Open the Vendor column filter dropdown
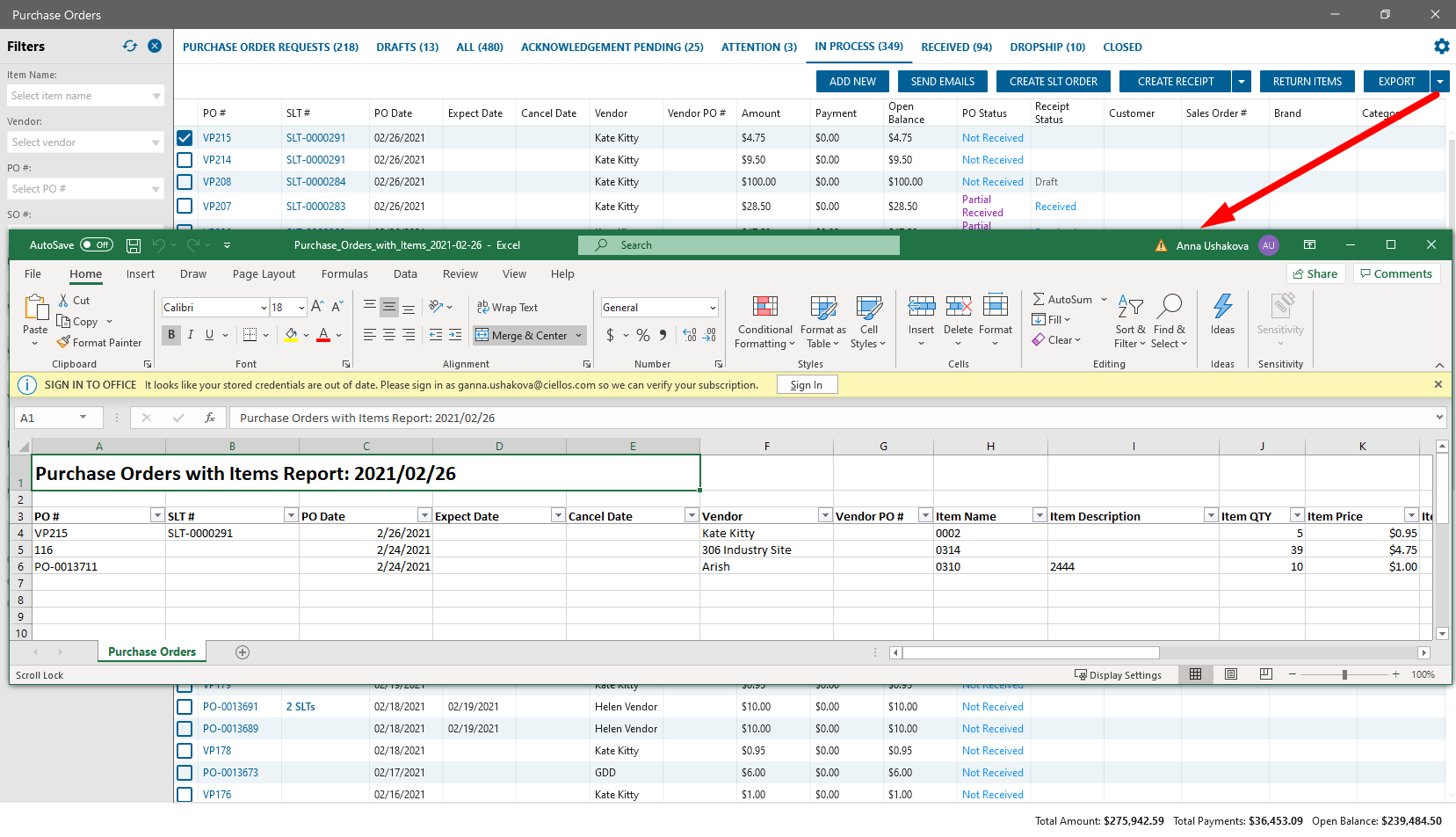Screen dimensions: 1456x837 825,516
